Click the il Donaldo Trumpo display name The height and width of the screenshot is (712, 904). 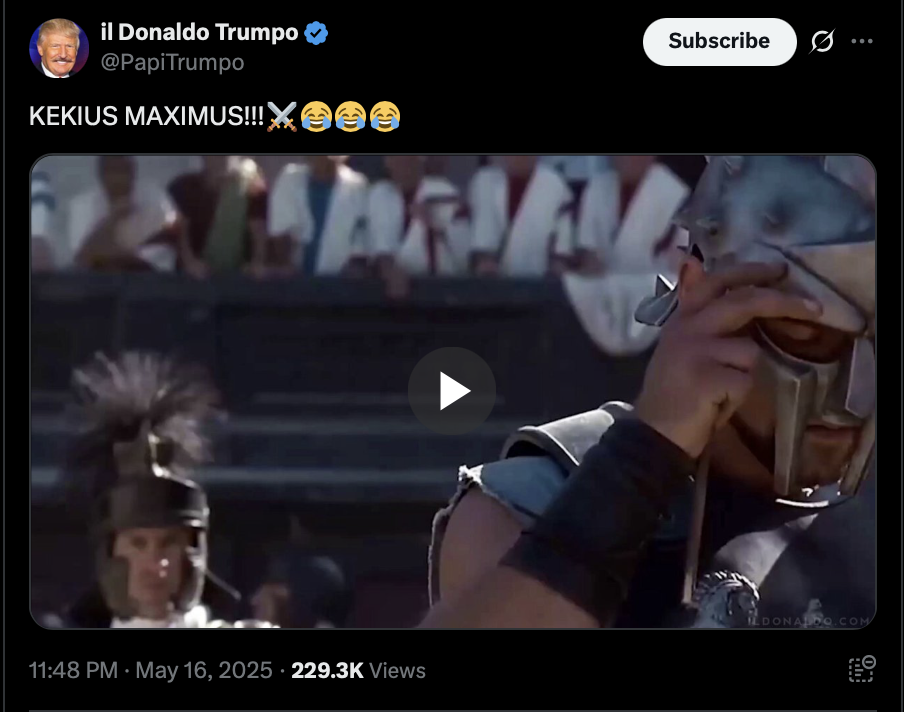(x=199, y=32)
